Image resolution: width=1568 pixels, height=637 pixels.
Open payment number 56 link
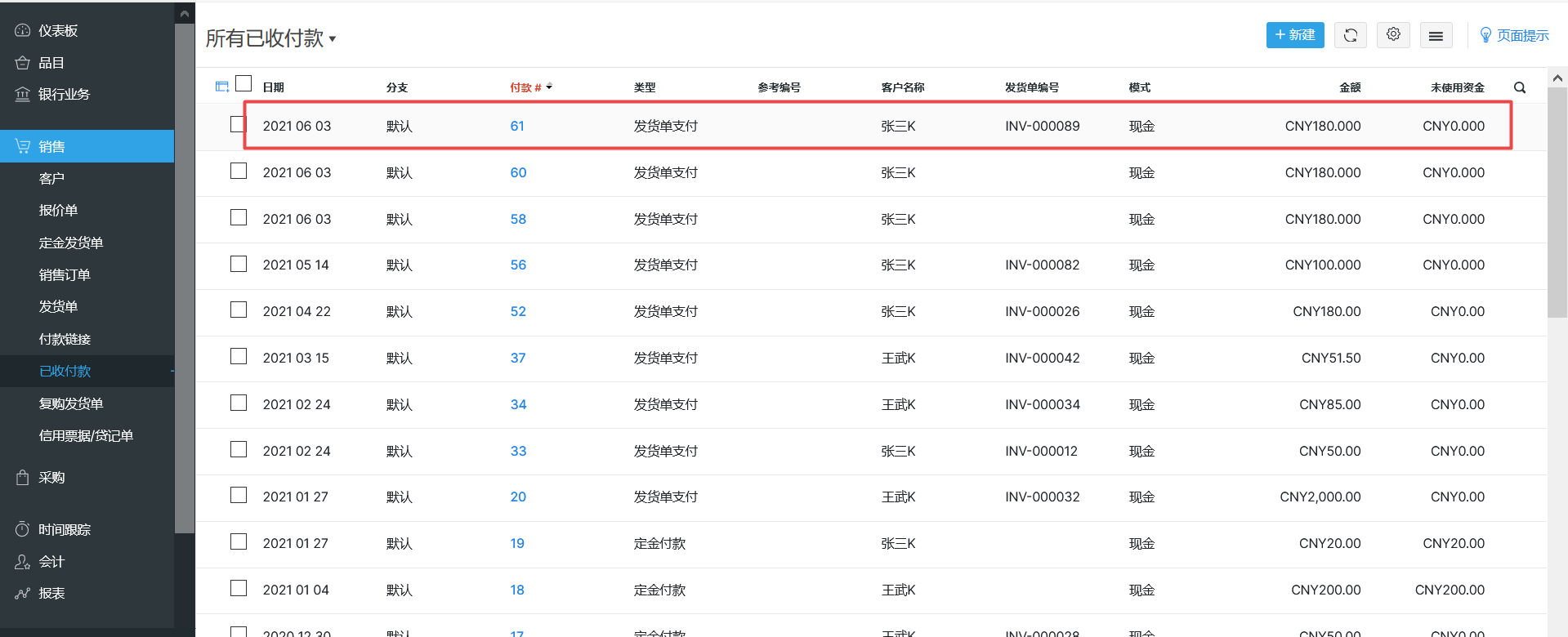click(518, 265)
